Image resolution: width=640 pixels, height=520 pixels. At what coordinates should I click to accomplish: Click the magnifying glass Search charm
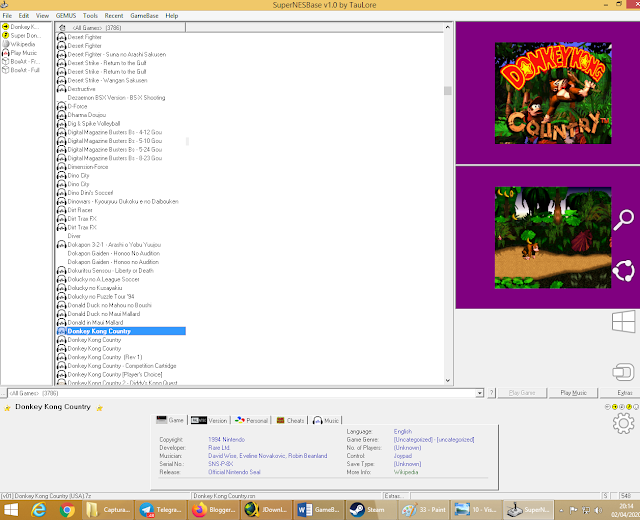tap(624, 220)
